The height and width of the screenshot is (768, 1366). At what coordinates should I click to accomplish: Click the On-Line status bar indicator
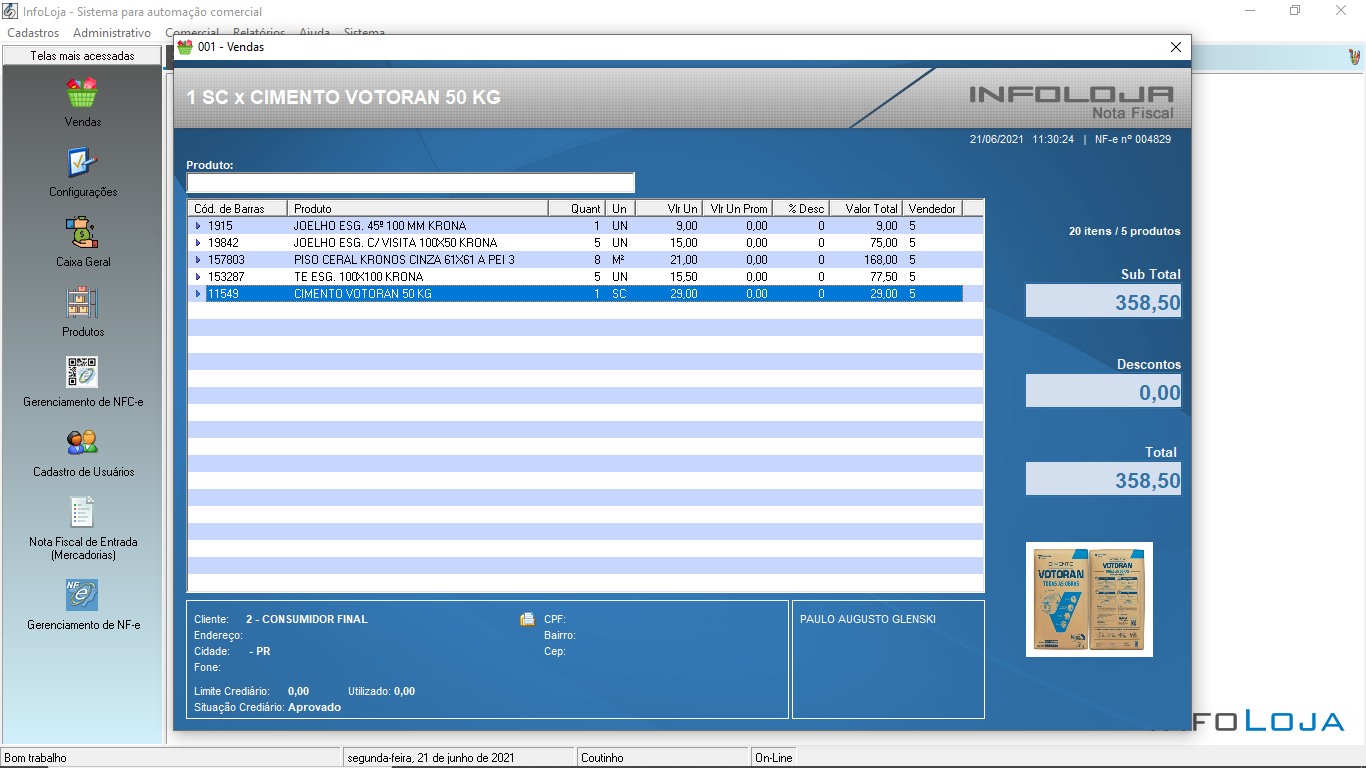click(x=773, y=758)
